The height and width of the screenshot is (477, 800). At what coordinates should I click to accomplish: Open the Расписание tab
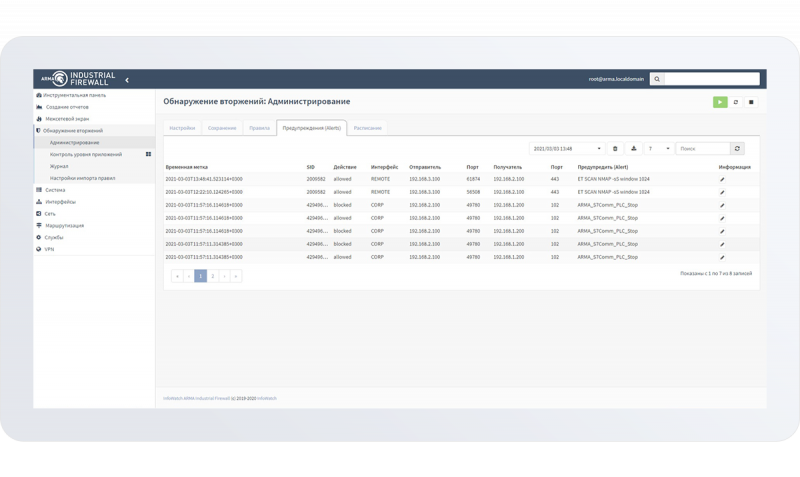(x=367, y=128)
